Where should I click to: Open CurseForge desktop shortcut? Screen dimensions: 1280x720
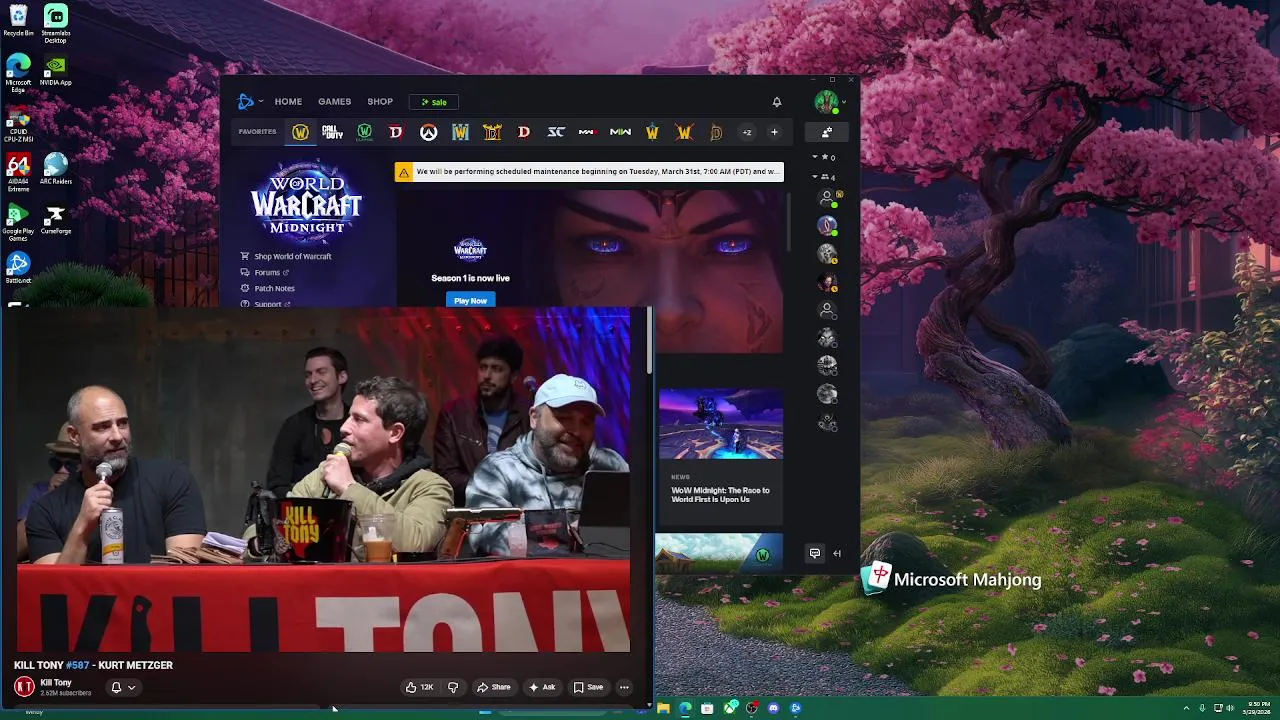(56, 220)
